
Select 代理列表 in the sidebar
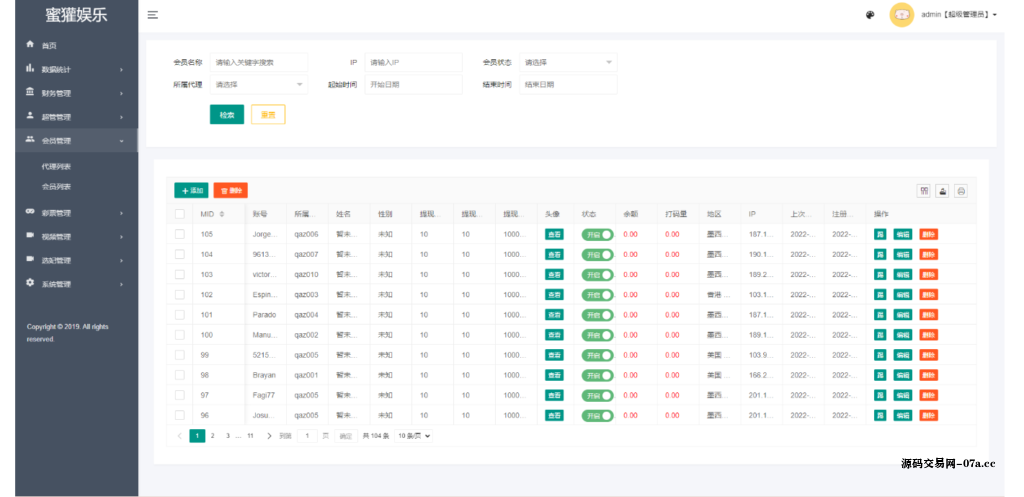click(56, 166)
